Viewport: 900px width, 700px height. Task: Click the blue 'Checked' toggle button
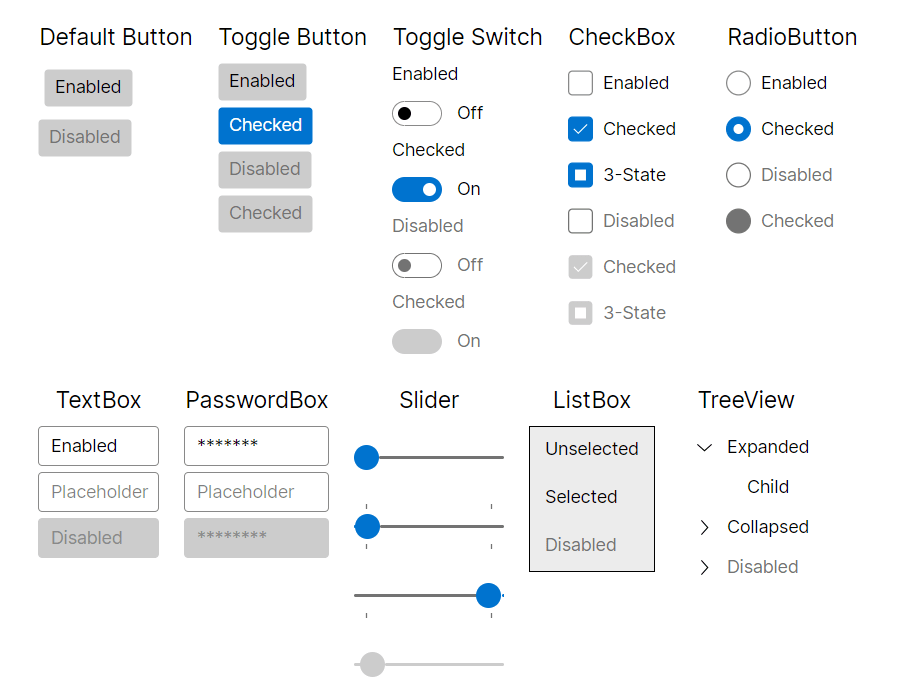point(264,126)
